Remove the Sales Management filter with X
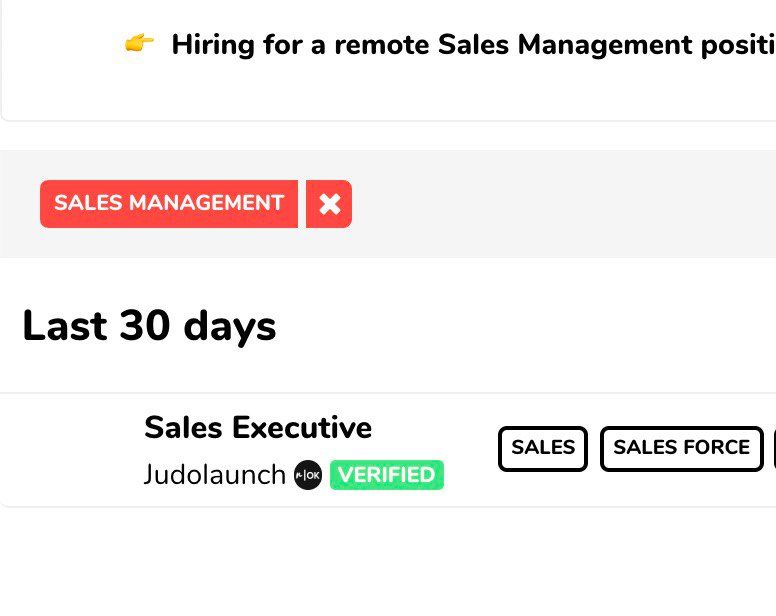776x616 pixels. [x=329, y=204]
